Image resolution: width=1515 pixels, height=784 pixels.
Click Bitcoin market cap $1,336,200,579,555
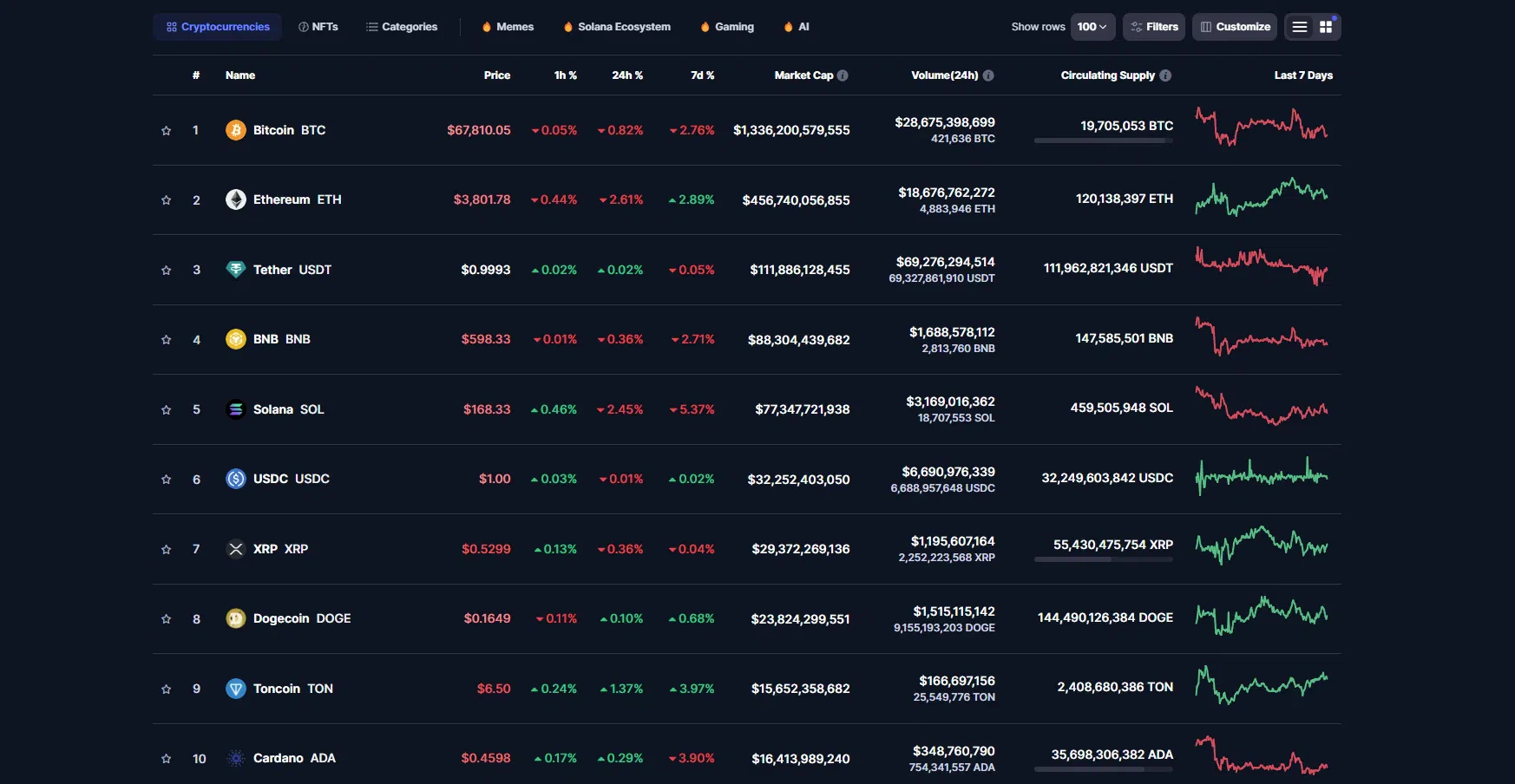(791, 130)
